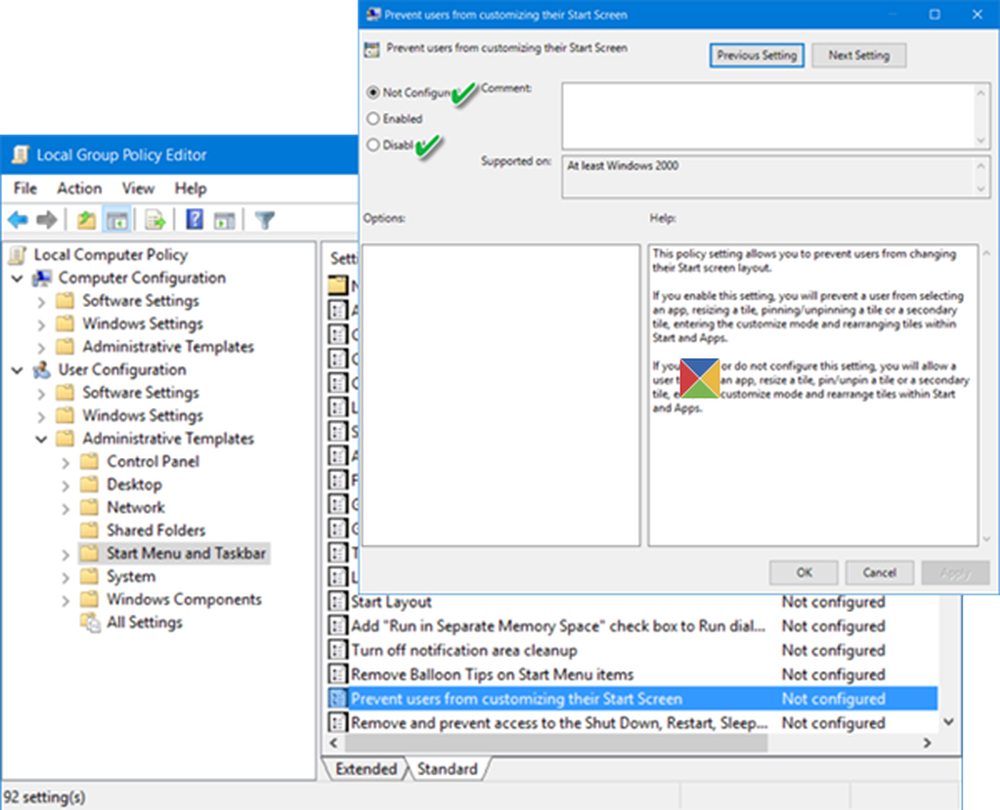The width and height of the screenshot is (1000, 810).
Task: Click the scroll down arrow of settings list
Action: (x=948, y=721)
